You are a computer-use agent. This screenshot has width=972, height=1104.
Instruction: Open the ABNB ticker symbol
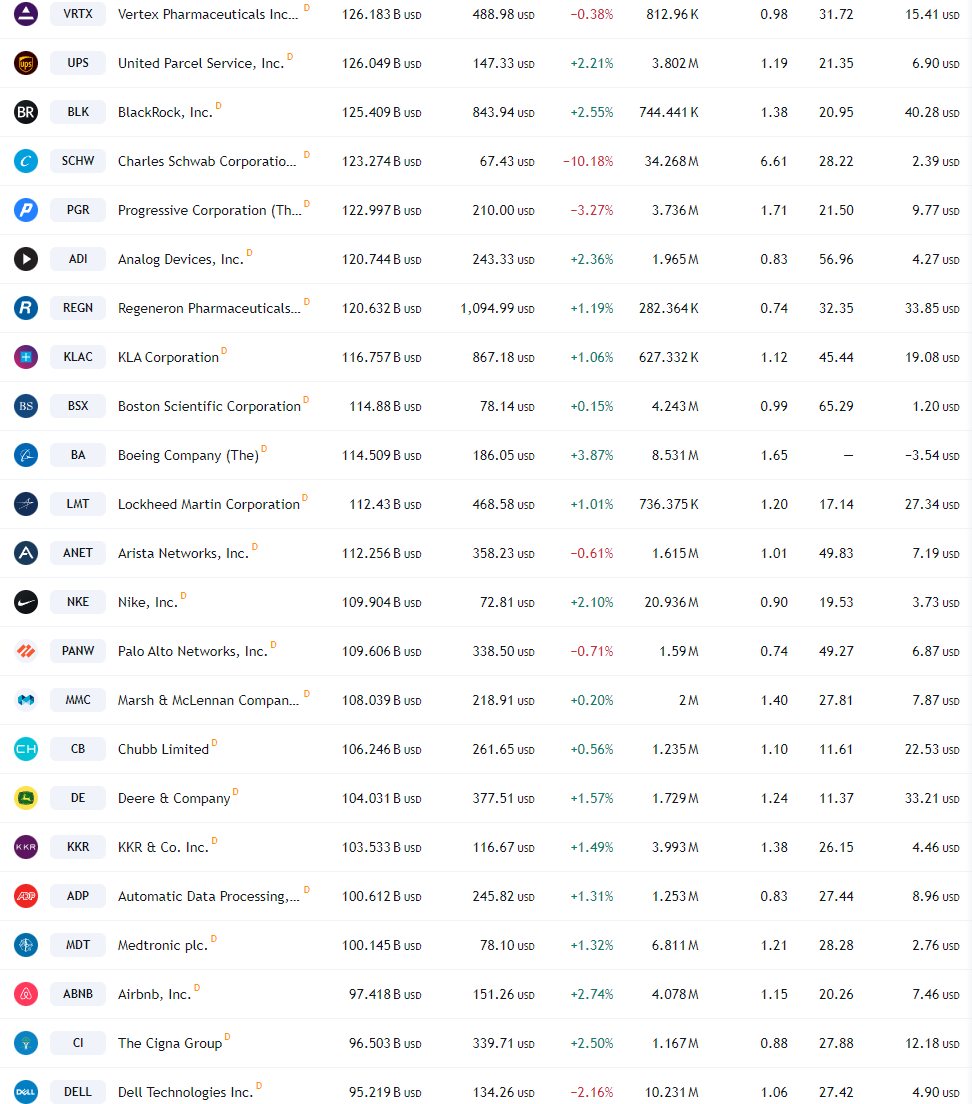pos(78,993)
